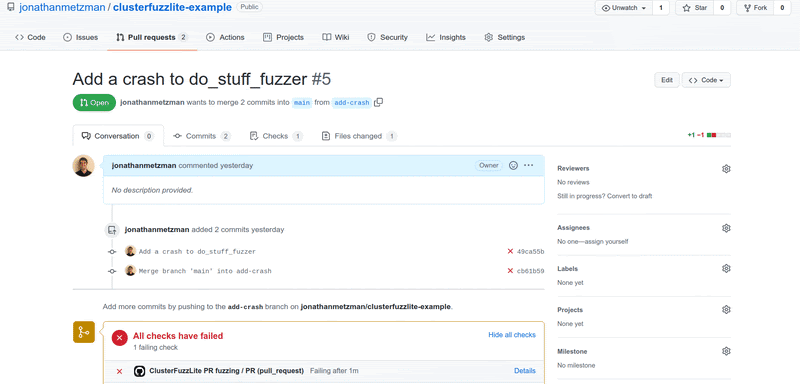Click the Open status badge

pyautogui.click(x=94, y=103)
